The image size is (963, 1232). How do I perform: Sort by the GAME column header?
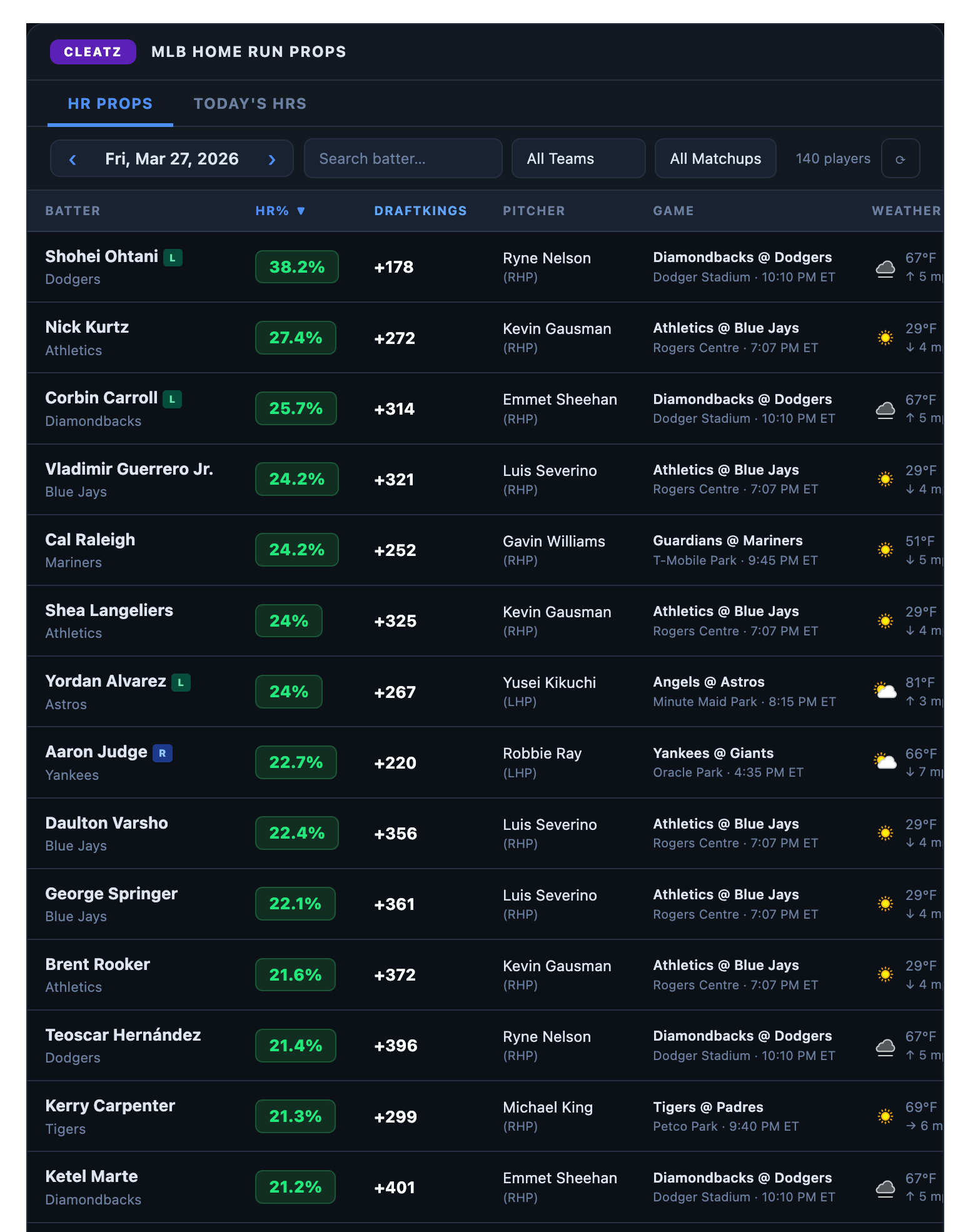point(673,211)
